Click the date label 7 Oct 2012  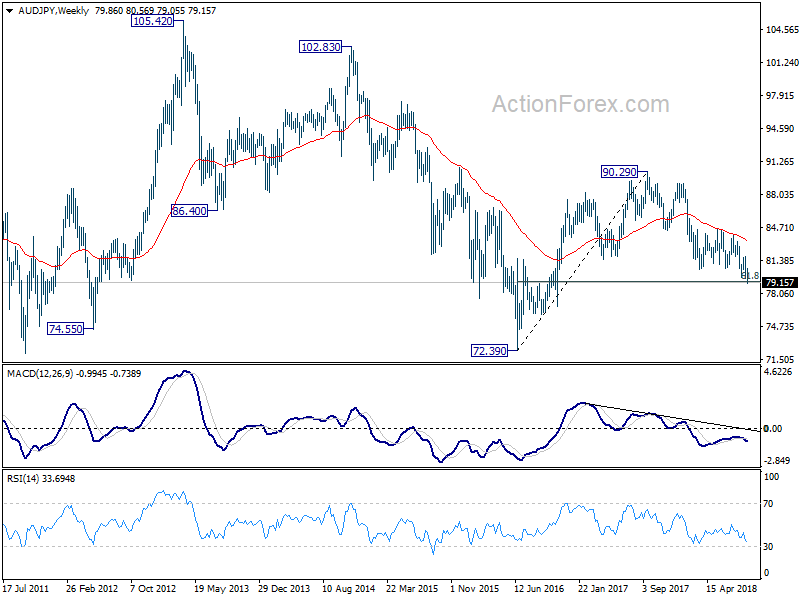153,588
